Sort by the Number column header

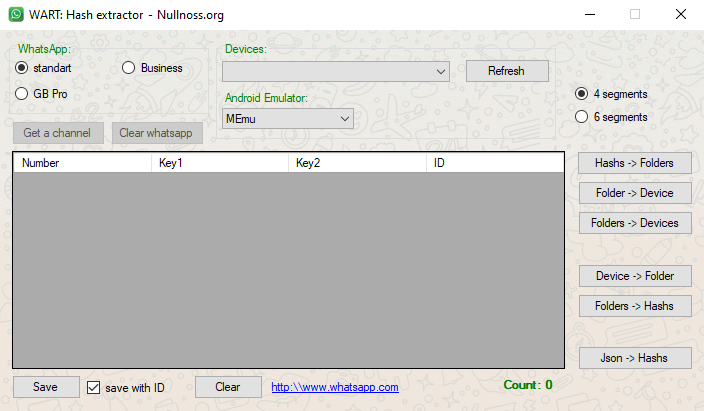(82, 163)
